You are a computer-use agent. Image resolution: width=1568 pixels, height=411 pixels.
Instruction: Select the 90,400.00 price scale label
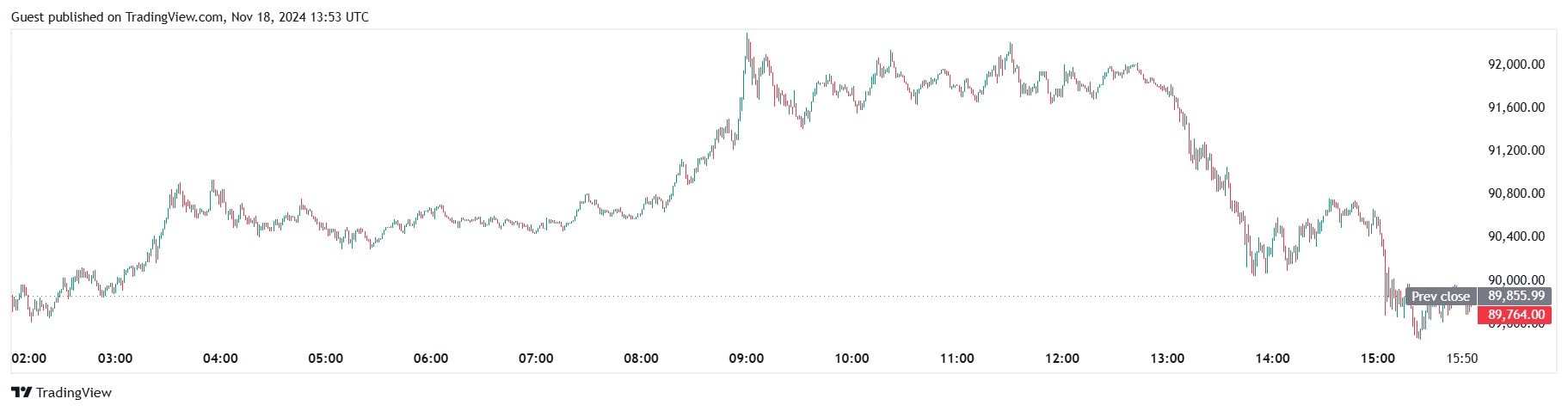tap(1516, 236)
